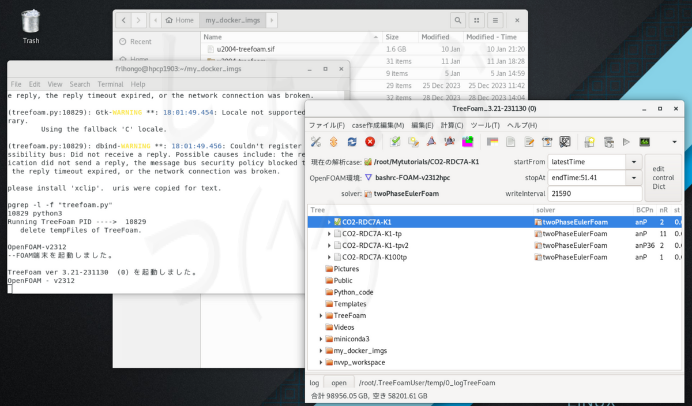Click the edit control Dict button
This screenshot has height=406, width=692.
click(663, 178)
